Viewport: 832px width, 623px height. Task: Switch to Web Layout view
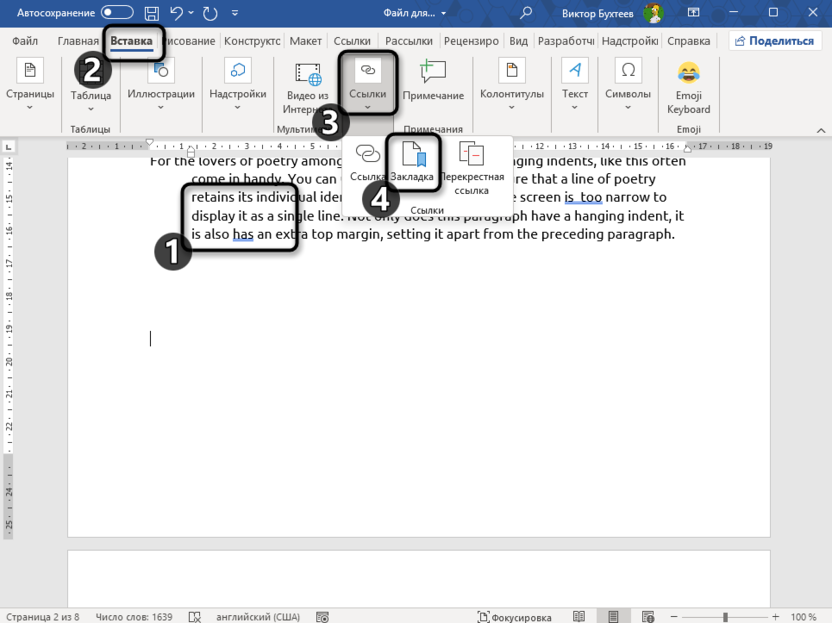(647, 617)
